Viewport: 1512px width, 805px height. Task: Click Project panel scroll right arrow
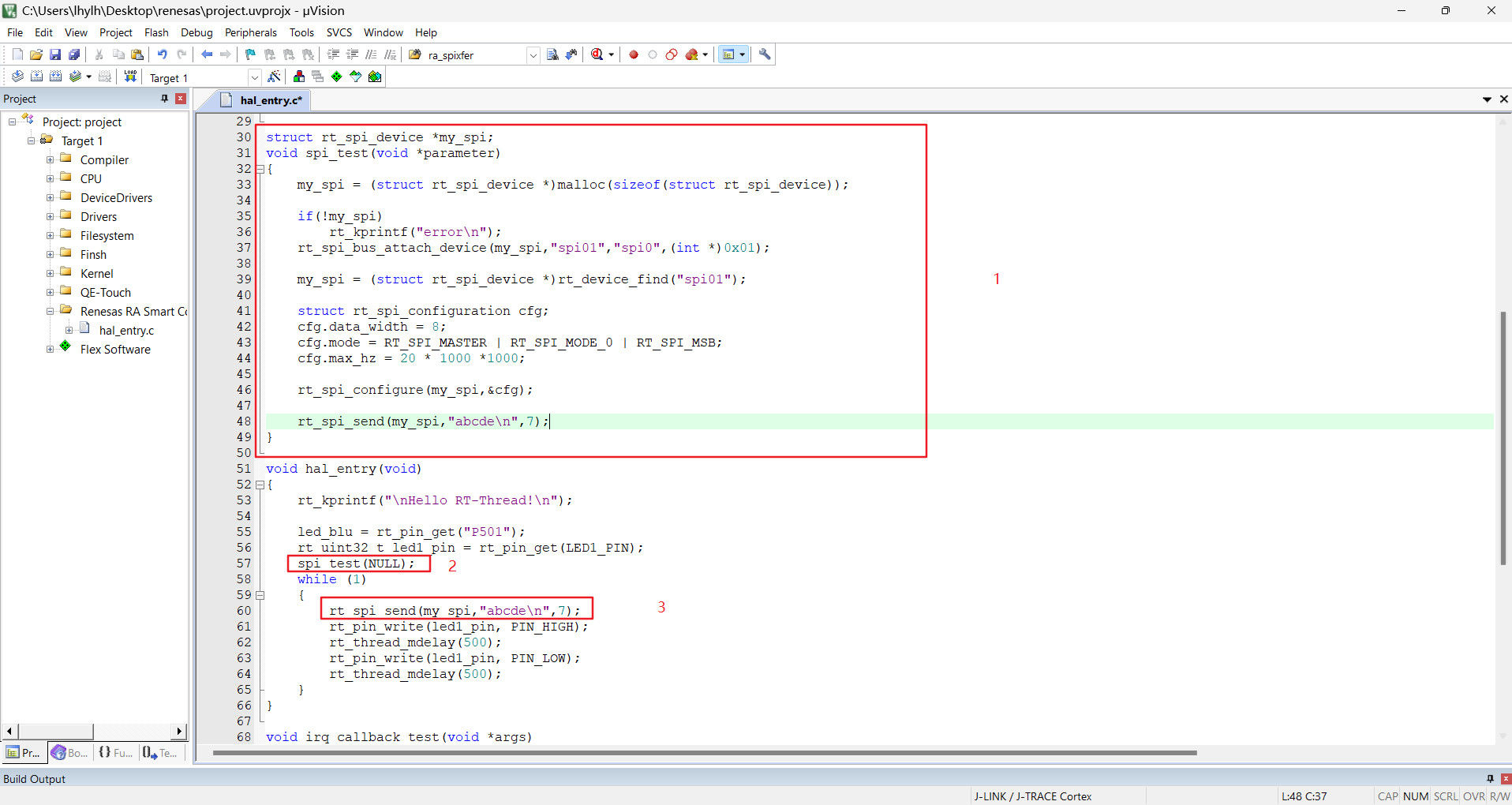pos(180,732)
